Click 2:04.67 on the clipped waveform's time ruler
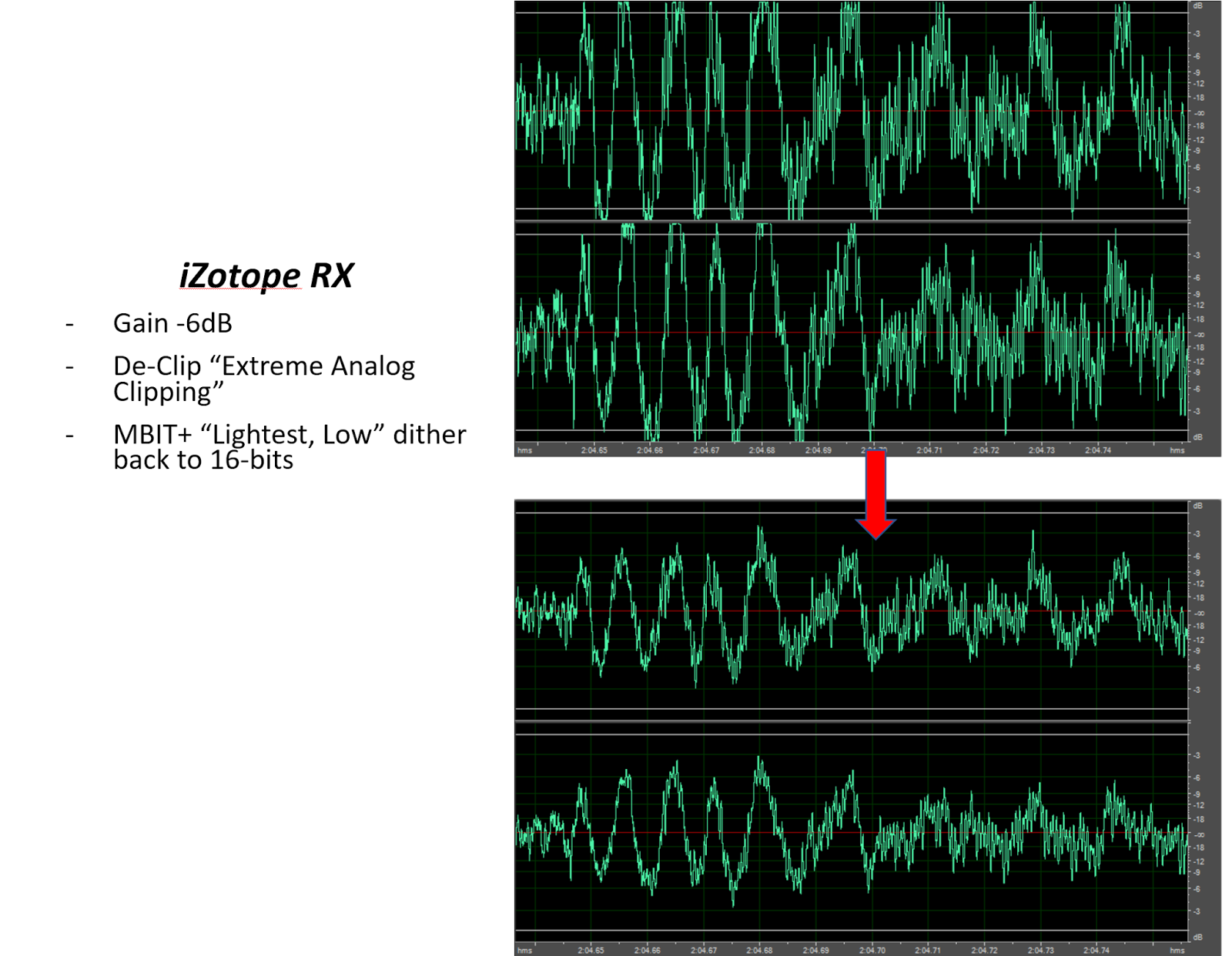The height and width of the screenshot is (956, 1232). [x=706, y=450]
